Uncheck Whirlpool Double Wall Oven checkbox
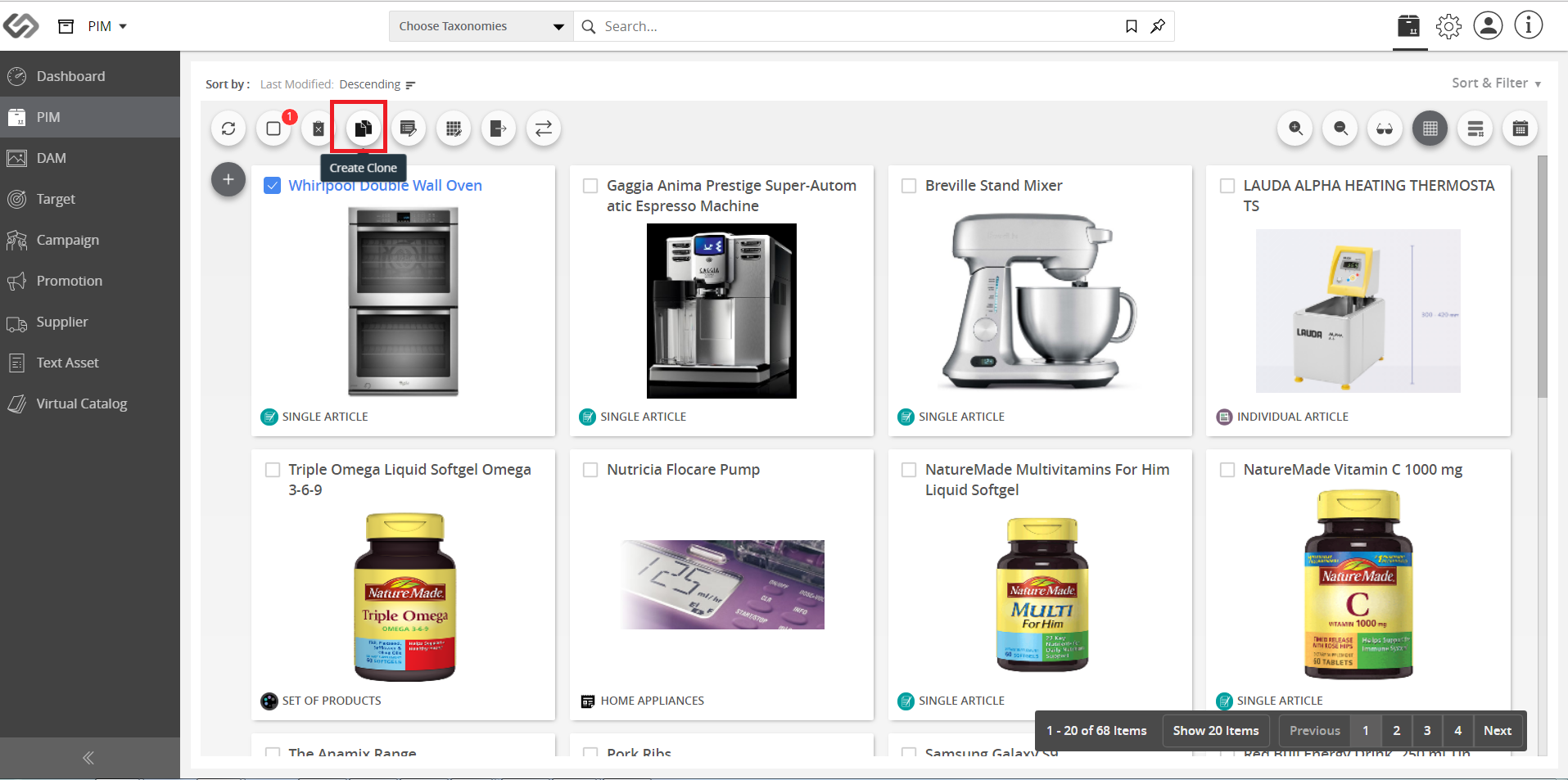This screenshot has height=780, width=1568. [x=273, y=186]
